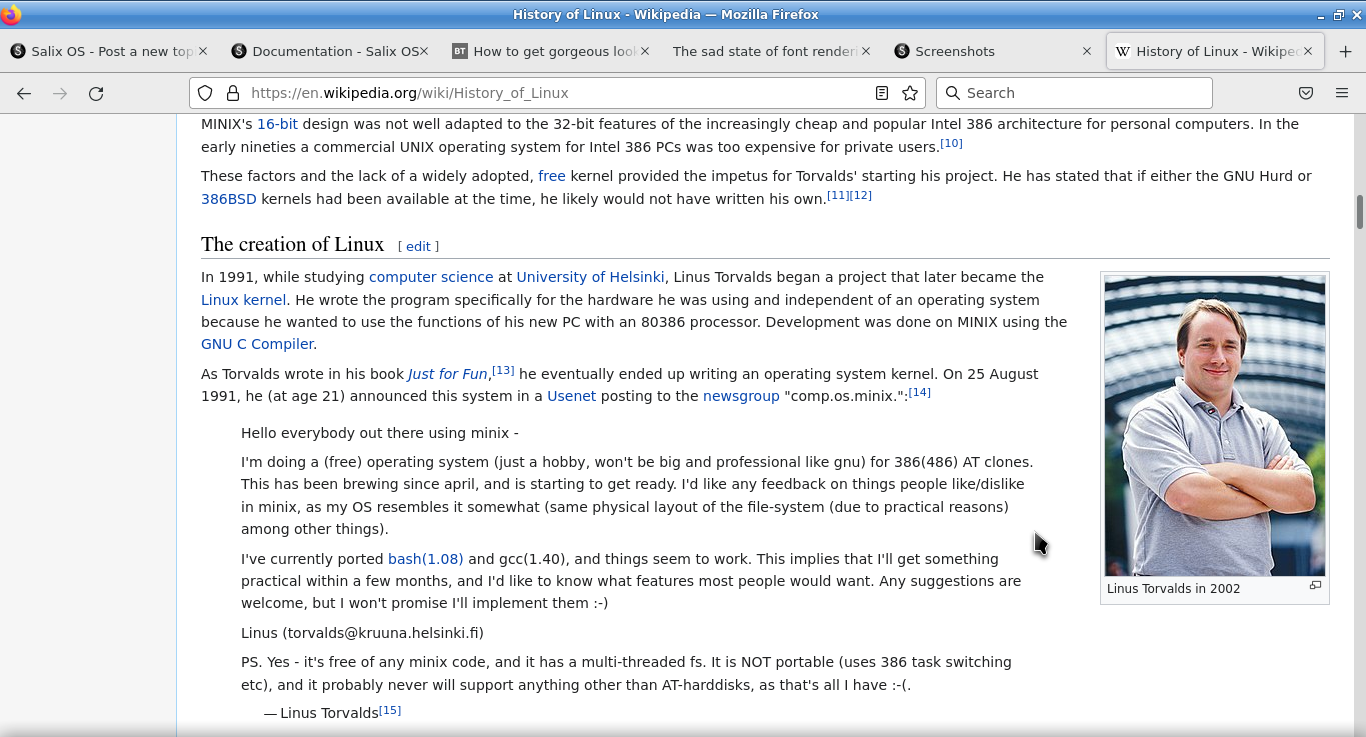Click the Firefox logo in title bar

11,14
